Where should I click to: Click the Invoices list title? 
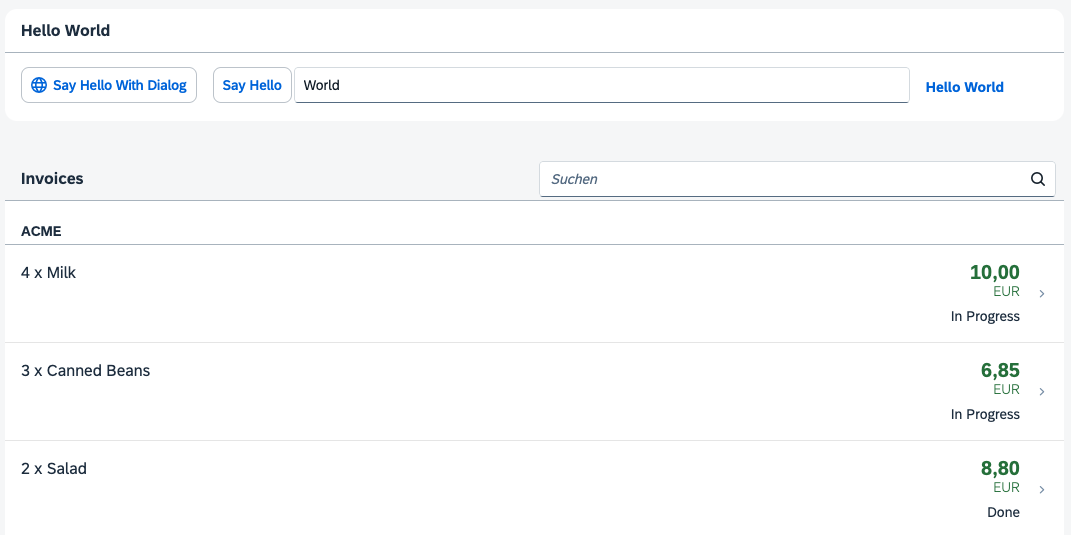pyautogui.click(x=52, y=178)
